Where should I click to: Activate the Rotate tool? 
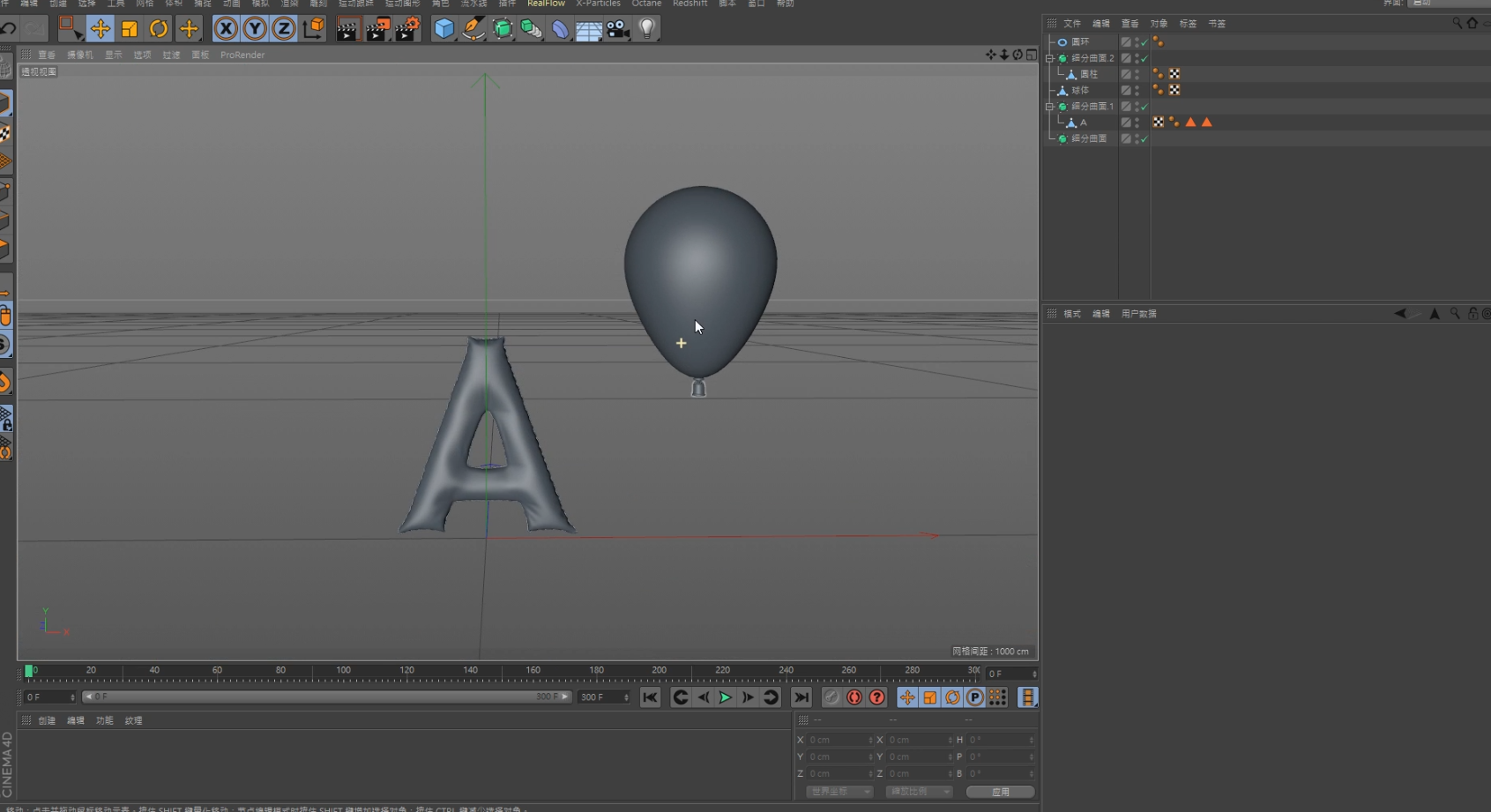159,29
